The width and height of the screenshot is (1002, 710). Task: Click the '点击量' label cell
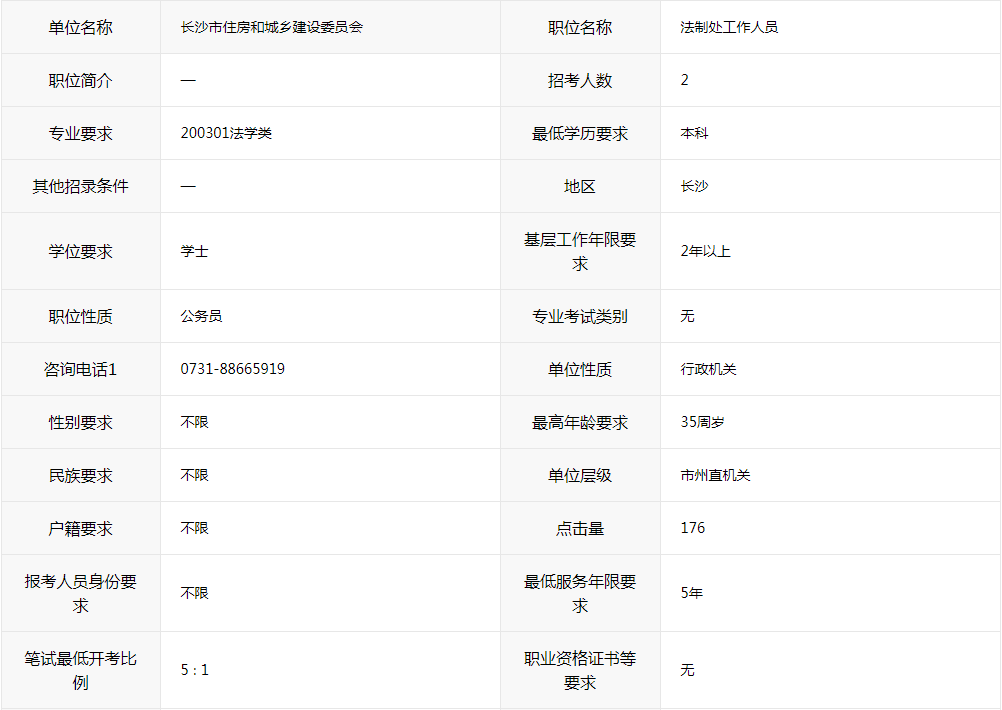580,529
